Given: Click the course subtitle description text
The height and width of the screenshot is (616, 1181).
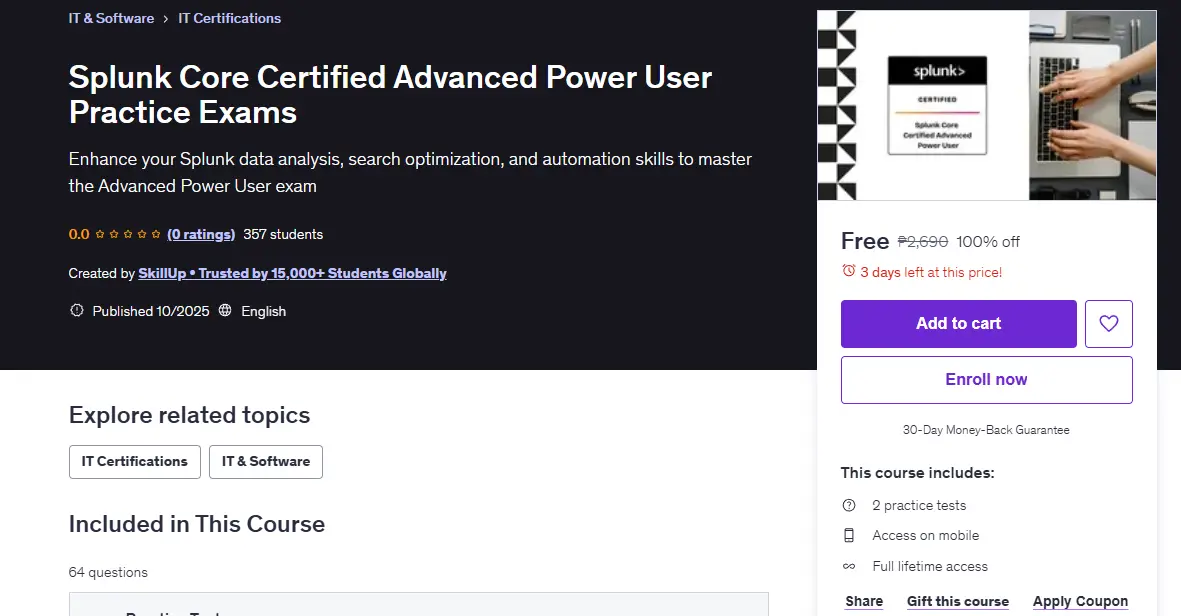Looking at the screenshot, I should point(410,172).
